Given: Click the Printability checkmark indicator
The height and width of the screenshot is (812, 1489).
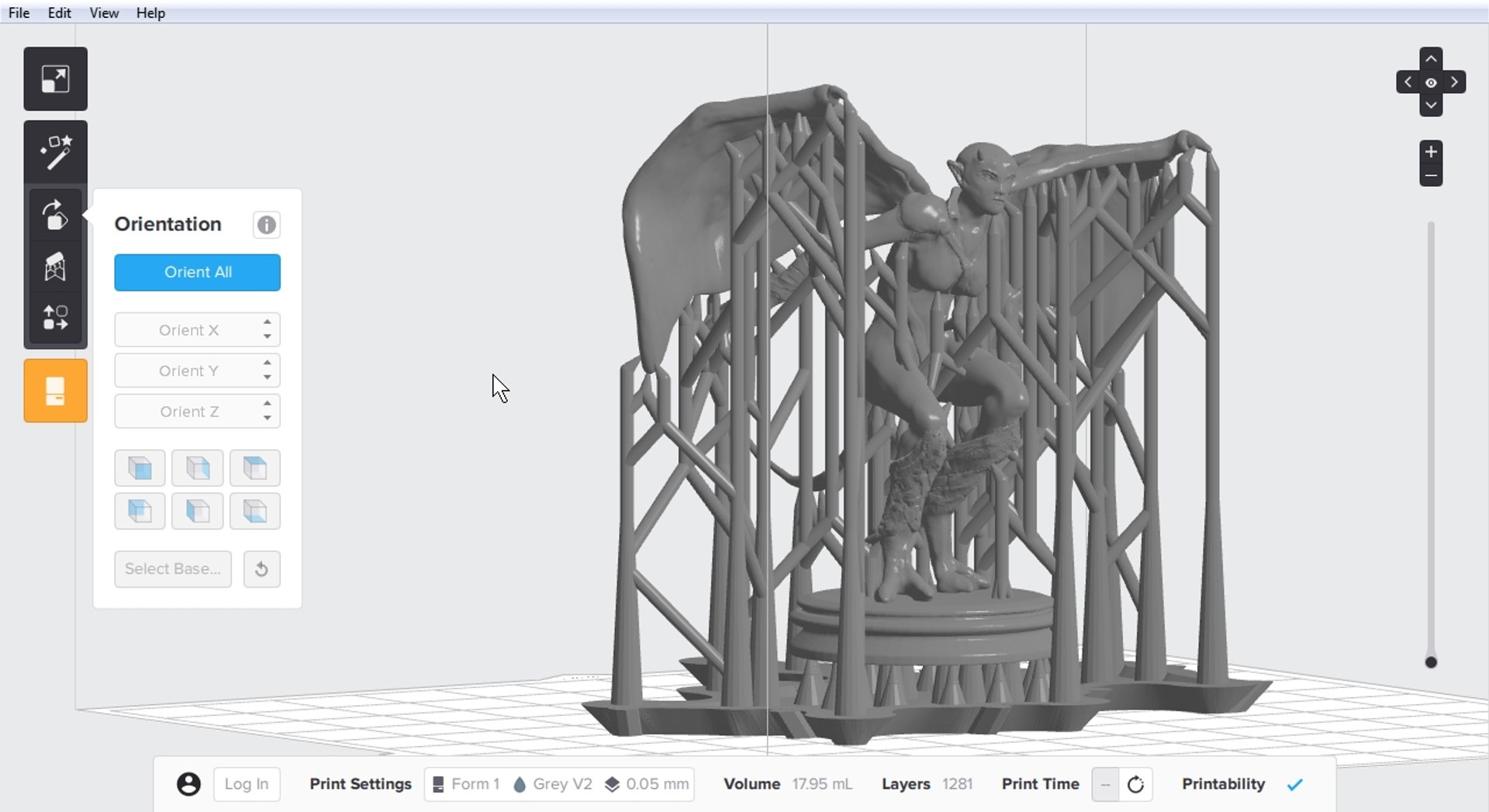Looking at the screenshot, I should click(x=1294, y=785).
